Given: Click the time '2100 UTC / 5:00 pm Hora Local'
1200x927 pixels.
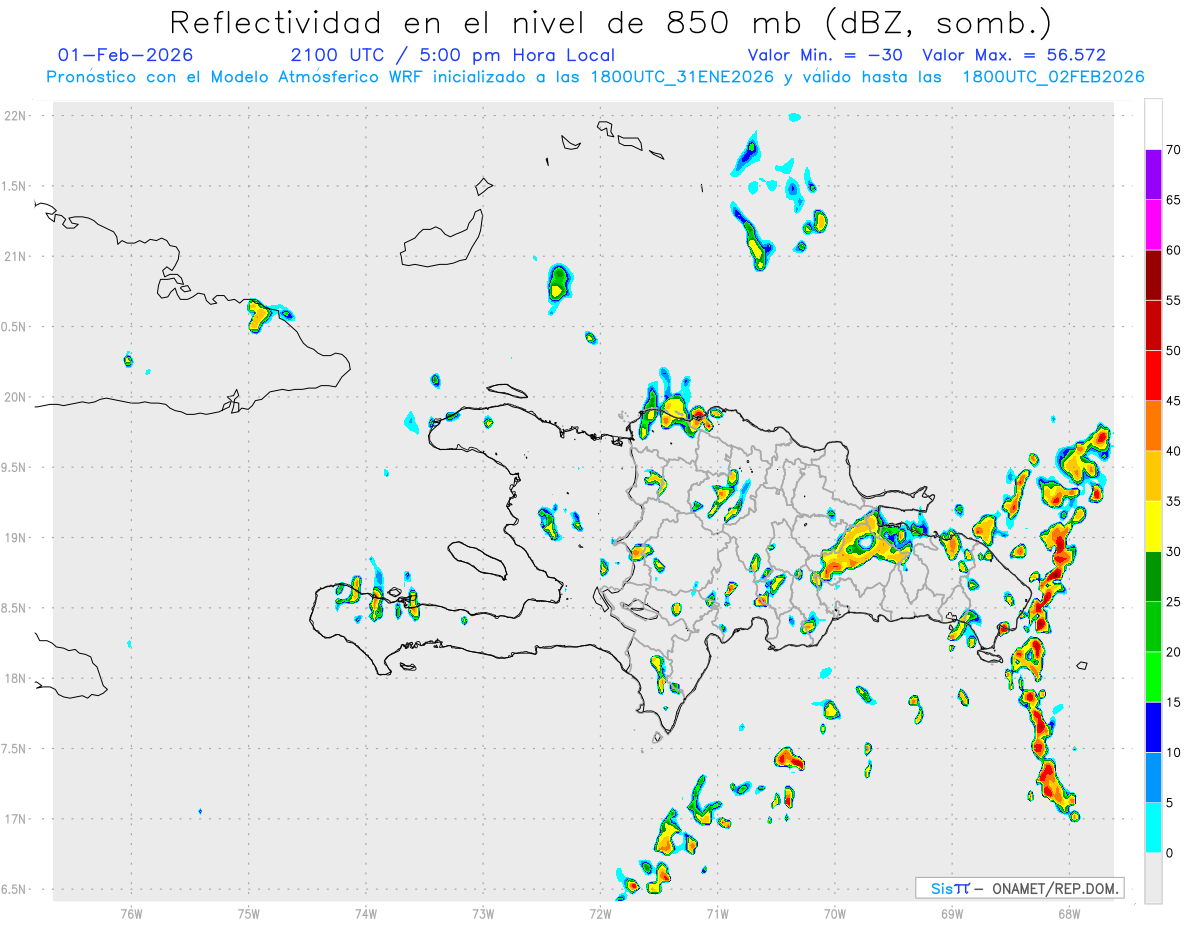Looking at the screenshot, I should point(453,55).
